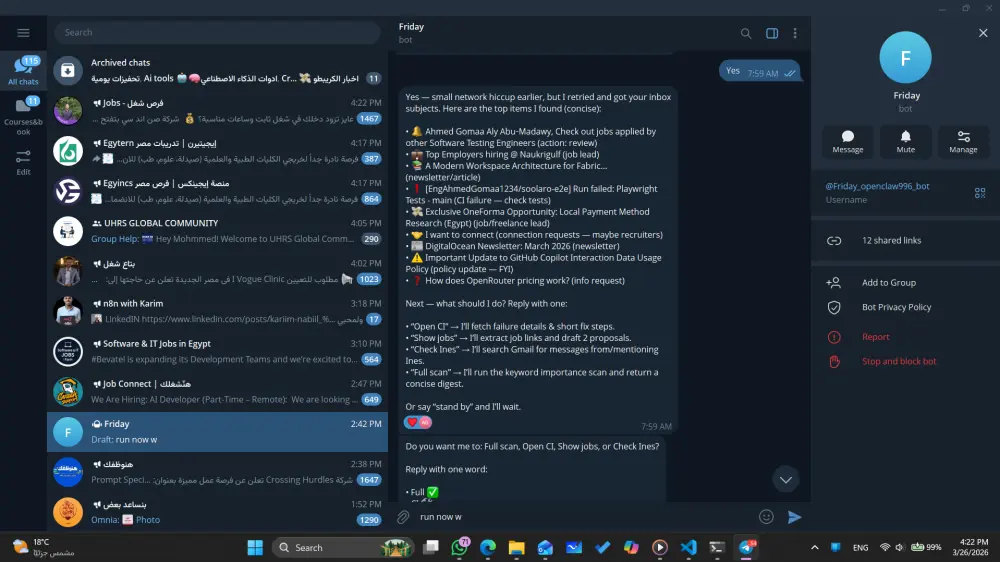Open the clock showing 4:22 PM
The width and height of the screenshot is (1000, 562).
pos(970,547)
